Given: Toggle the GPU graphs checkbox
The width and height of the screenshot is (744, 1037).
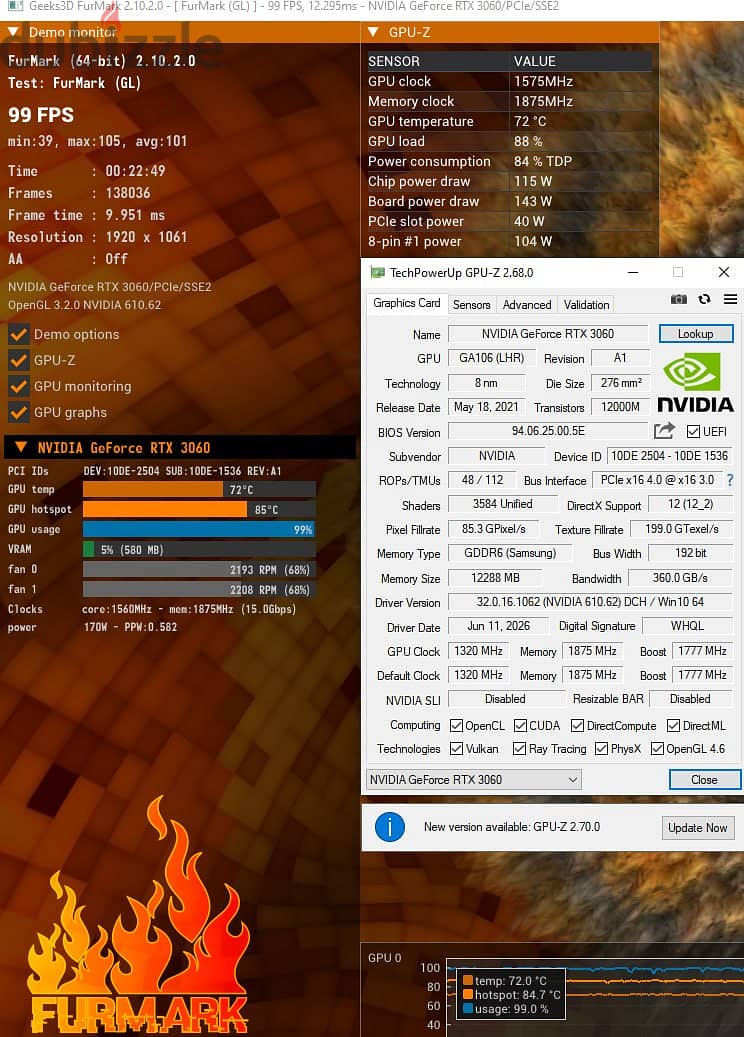Looking at the screenshot, I should tap(19, 412).
